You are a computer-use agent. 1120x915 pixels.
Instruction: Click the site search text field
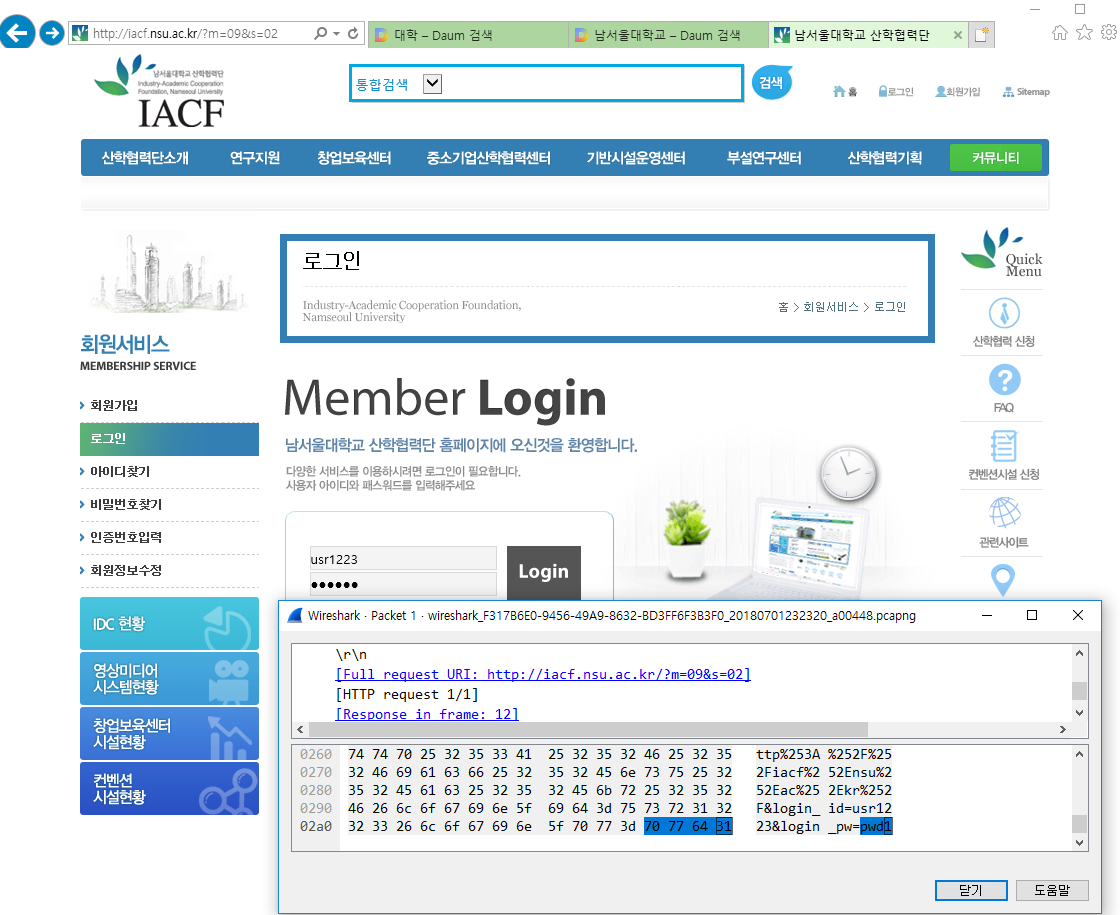point(591,84)
